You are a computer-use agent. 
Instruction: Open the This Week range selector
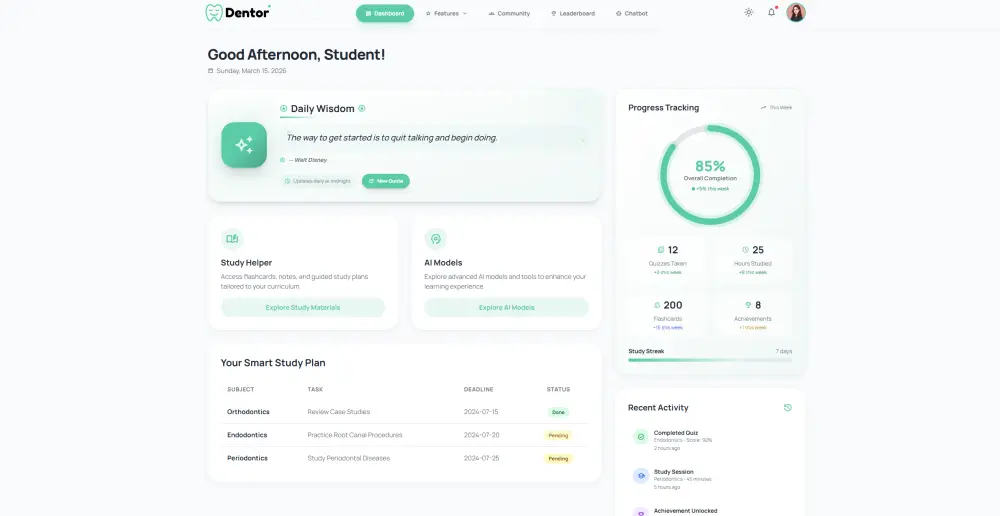[x=776, y=108]
